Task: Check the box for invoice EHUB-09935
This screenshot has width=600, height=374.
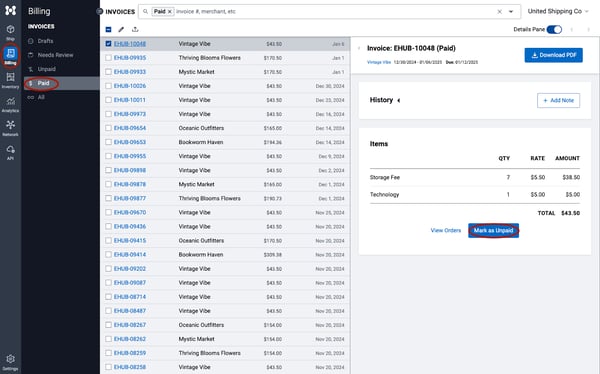Action: [108, 58]
